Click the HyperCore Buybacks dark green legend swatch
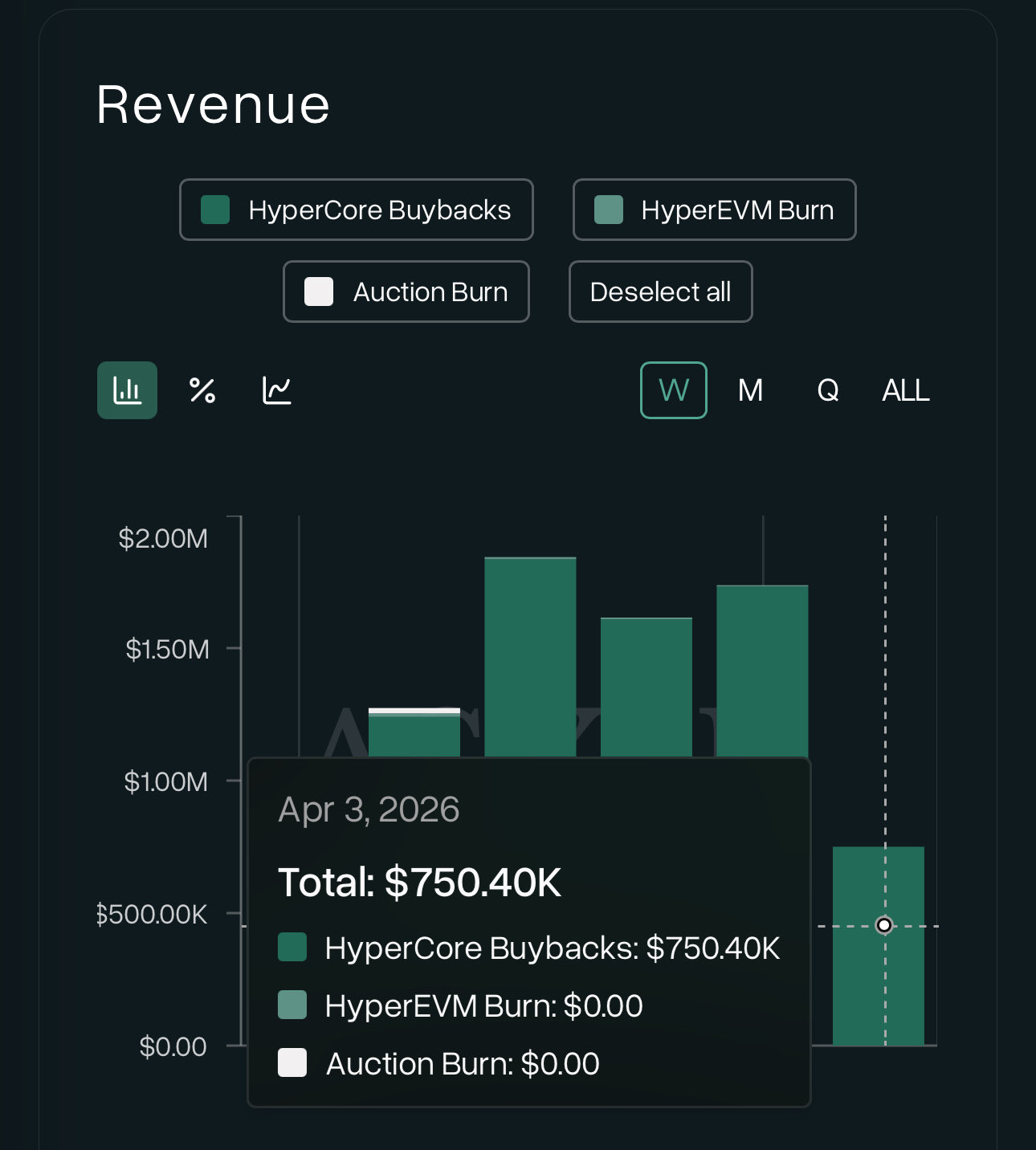This screenshot has height=1150, width=1036. pos(215,210)
